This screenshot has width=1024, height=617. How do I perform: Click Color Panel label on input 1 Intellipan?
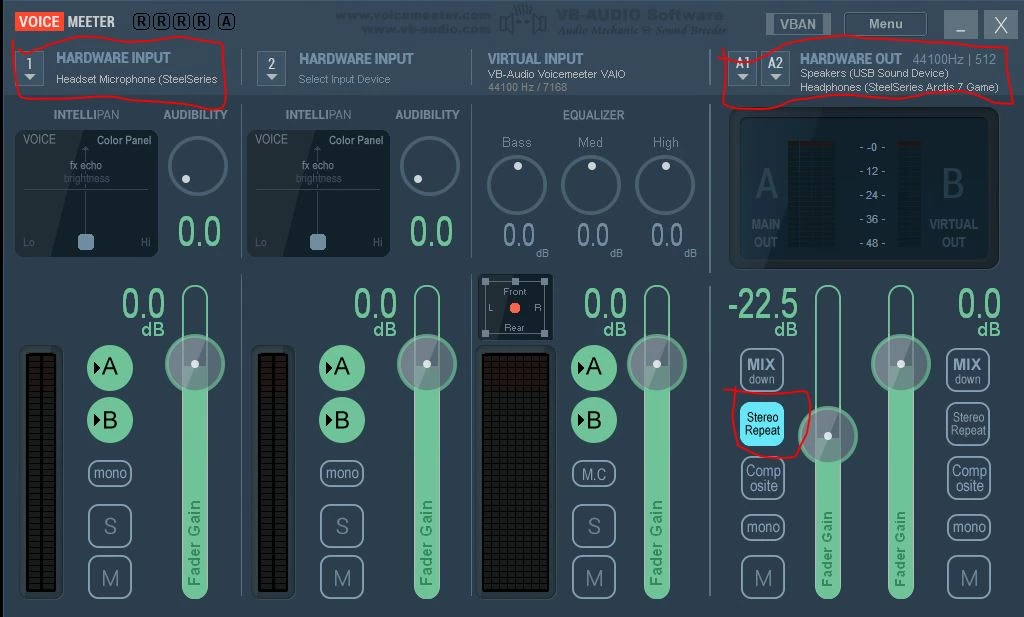pyautogui.click(x=124, y=140)
